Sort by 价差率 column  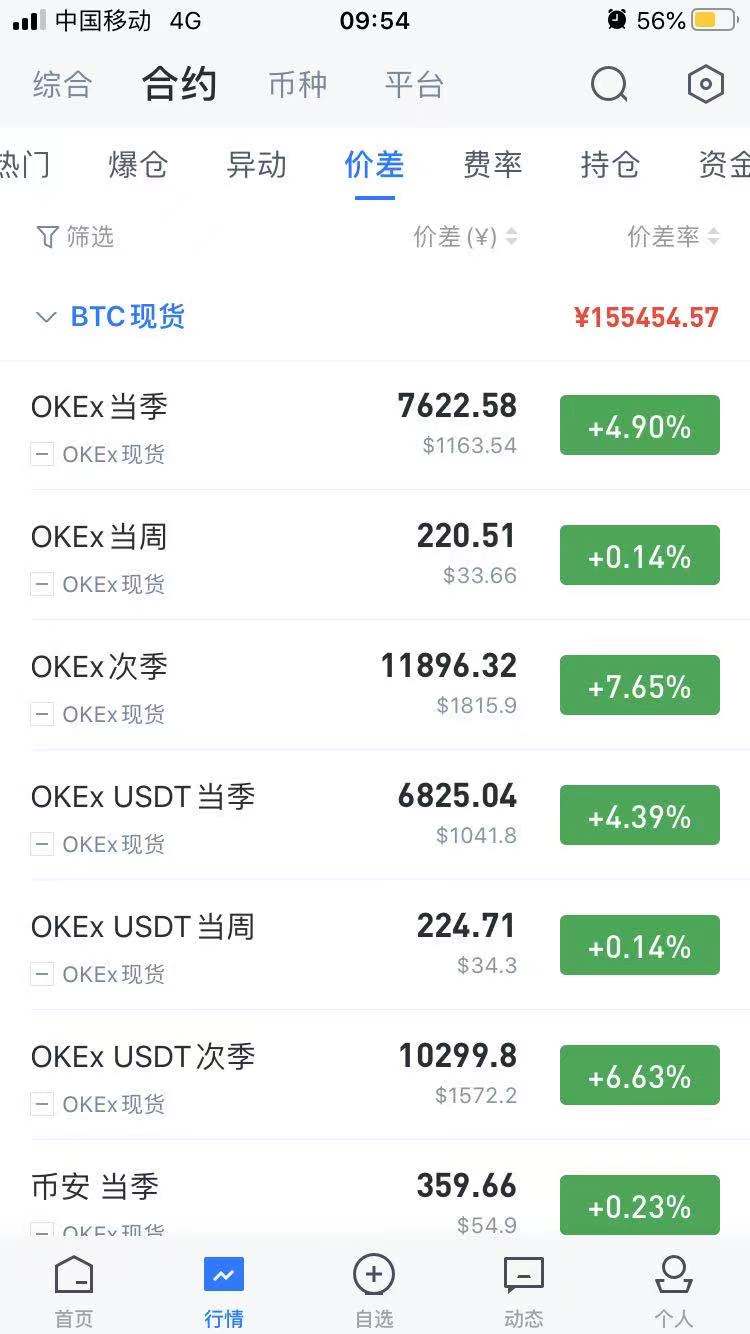click(673, 237)
